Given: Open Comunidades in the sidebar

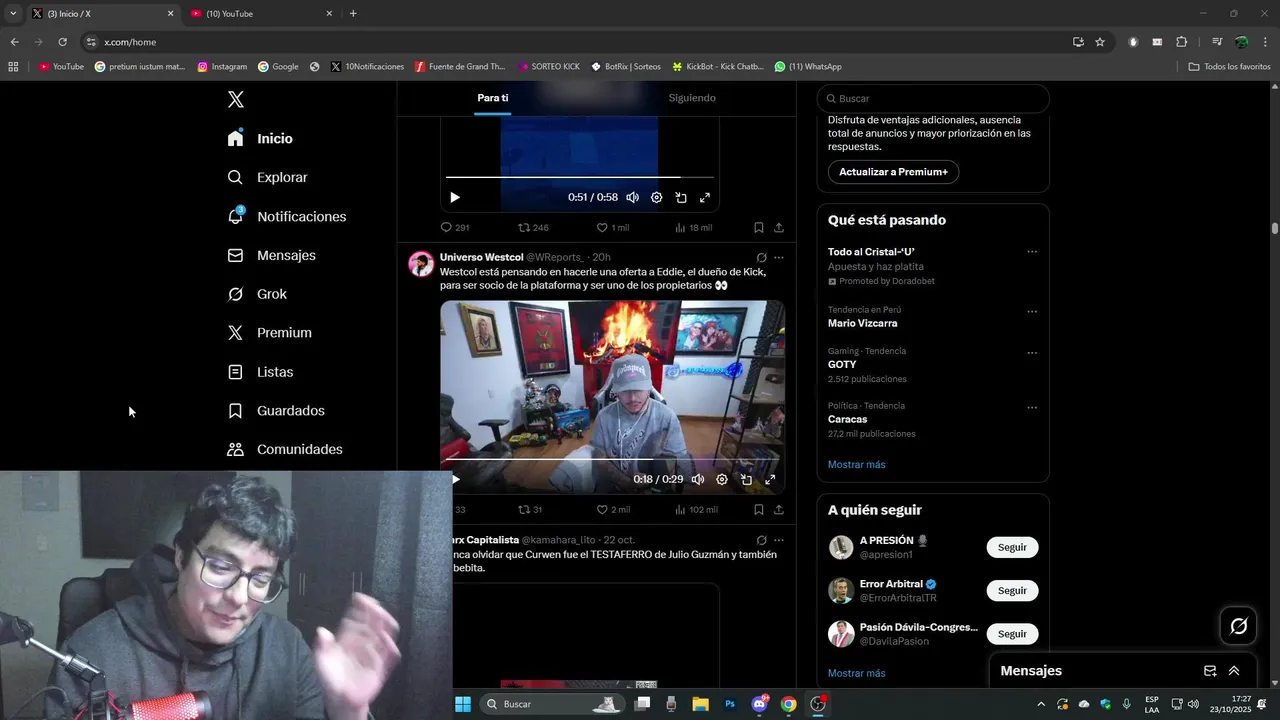Looking at the screenshot, I should click(285, 450).
